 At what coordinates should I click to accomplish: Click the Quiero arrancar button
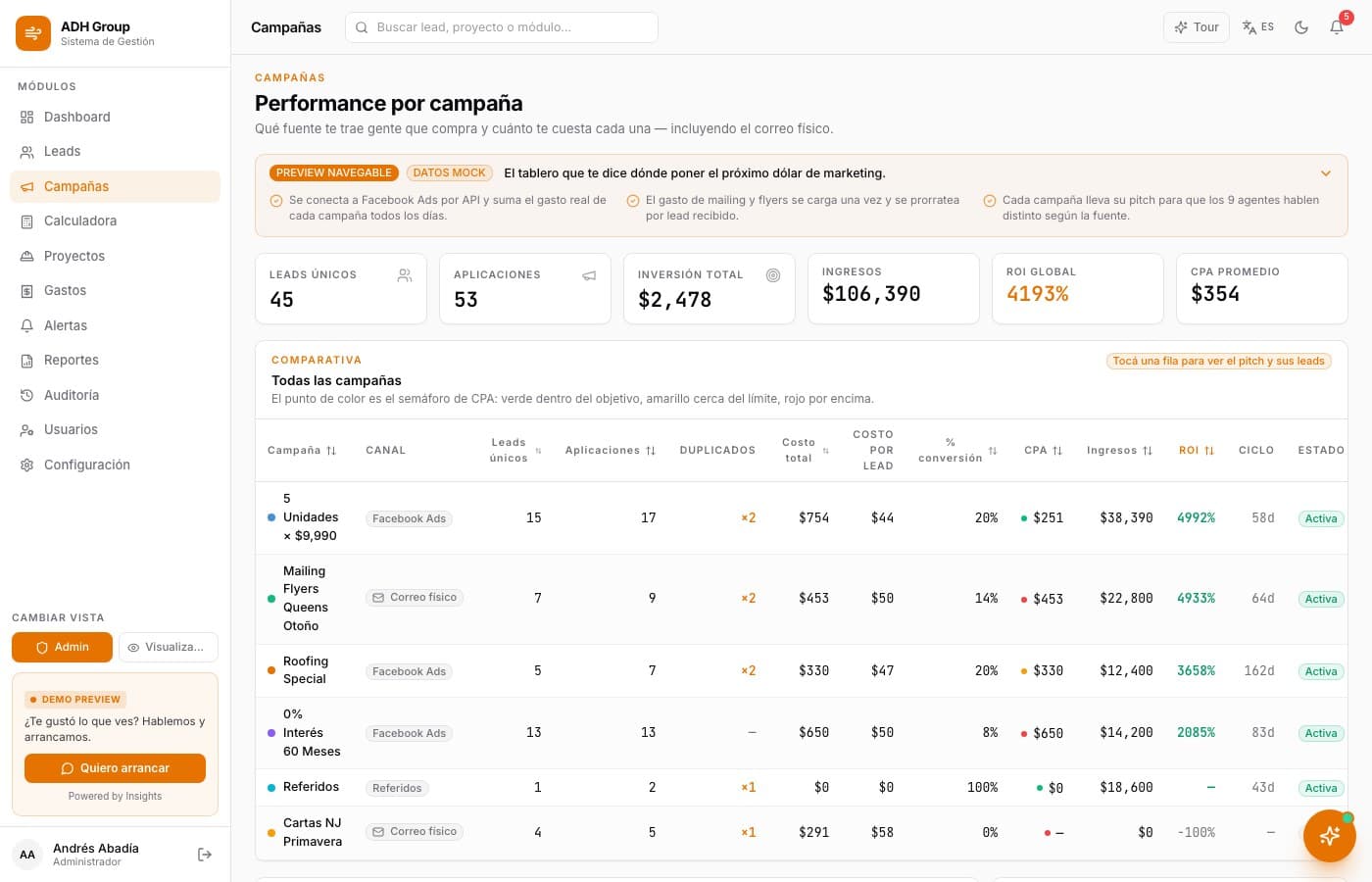[x=115, y=768]
